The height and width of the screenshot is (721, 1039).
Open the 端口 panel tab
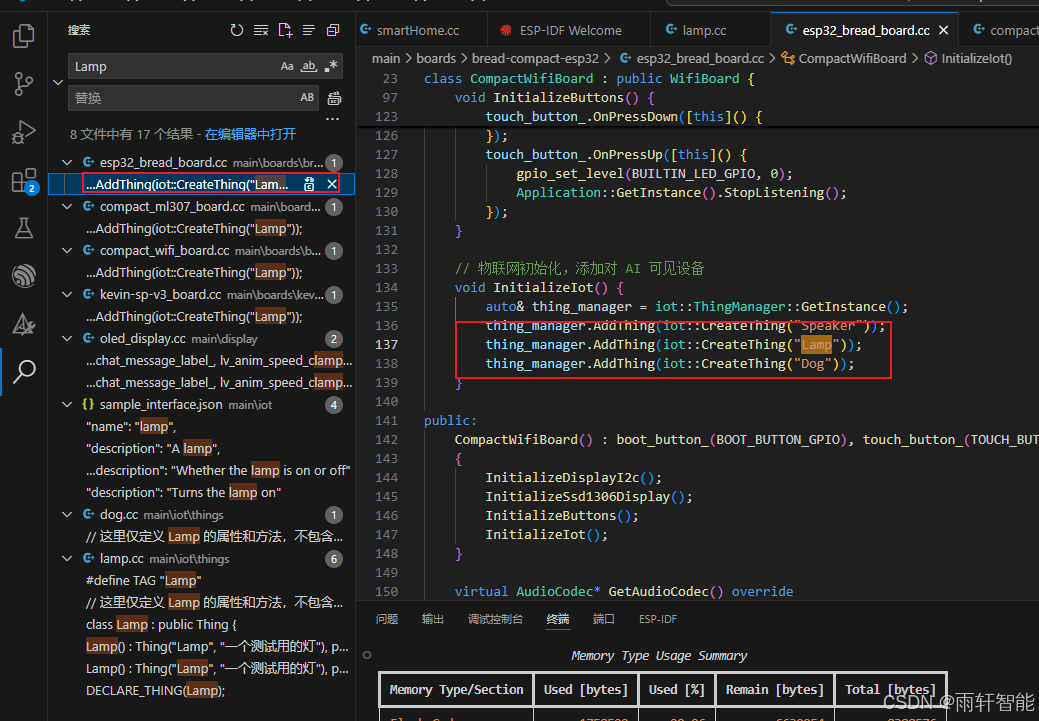(x=604, y=619)
